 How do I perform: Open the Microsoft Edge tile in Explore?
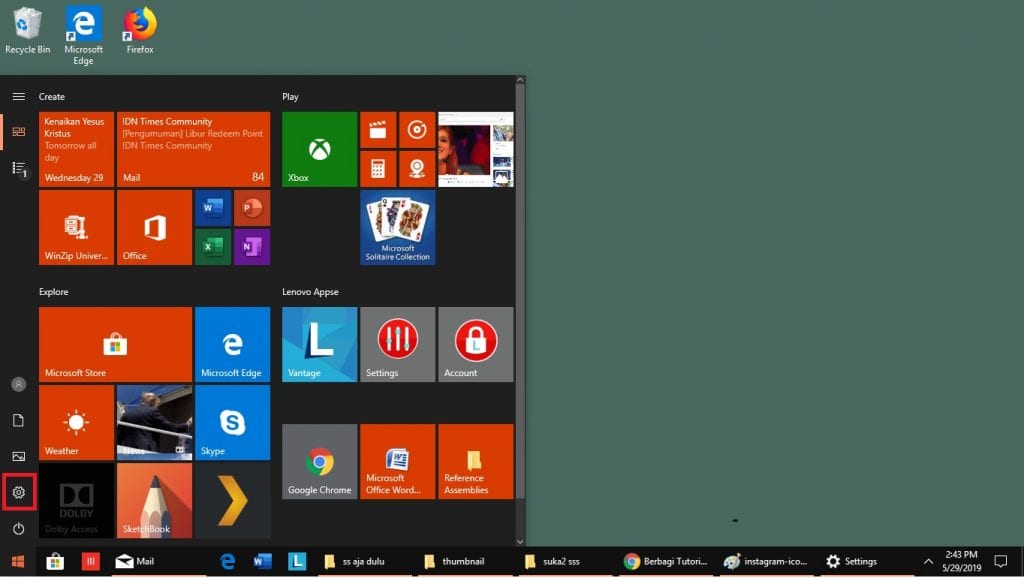point(232,344)
